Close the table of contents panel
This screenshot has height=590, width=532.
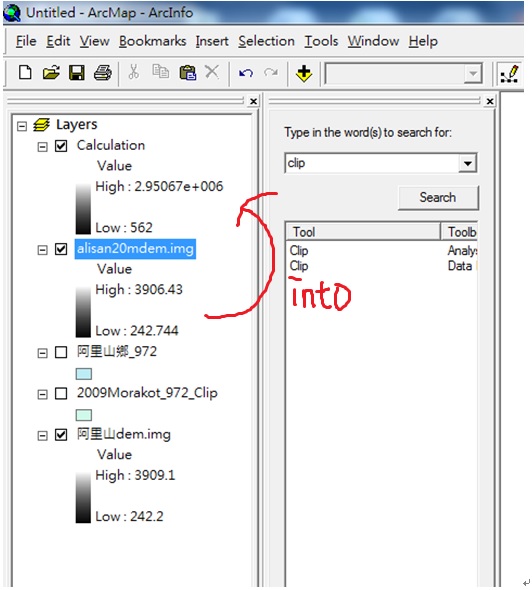coord(254,101)
